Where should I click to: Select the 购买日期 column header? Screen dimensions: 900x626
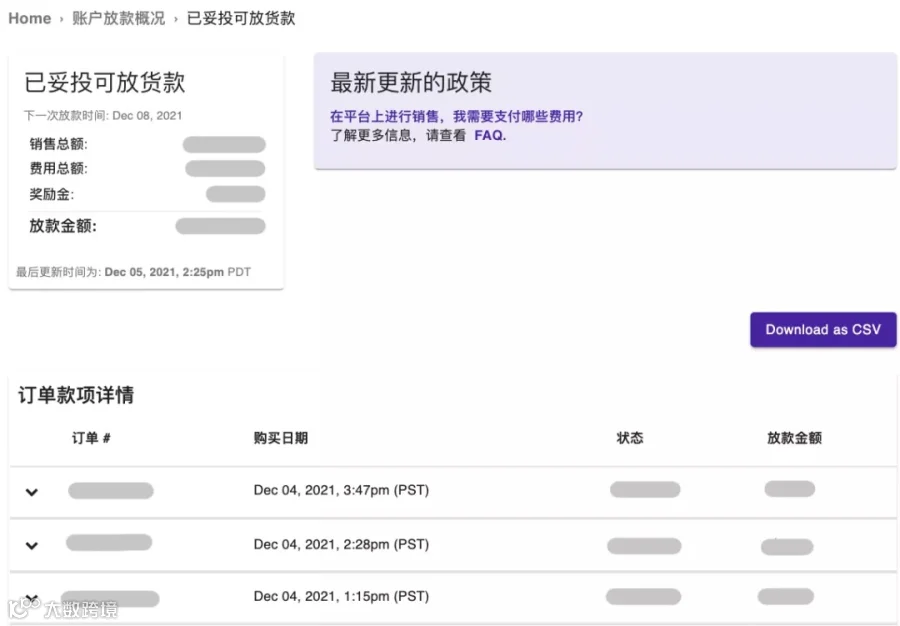point(281,438)
